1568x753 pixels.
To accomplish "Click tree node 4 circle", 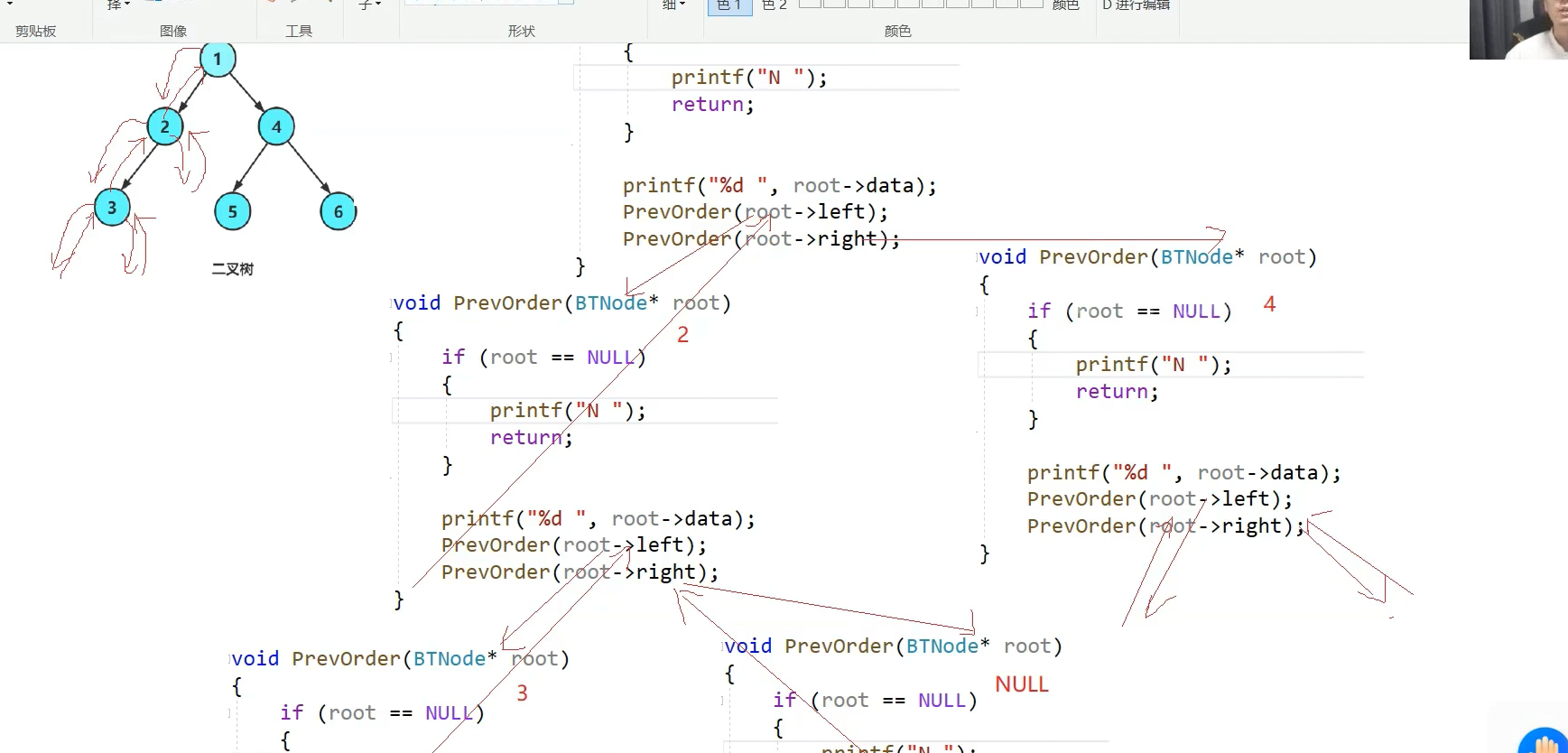I will (276, 126).
